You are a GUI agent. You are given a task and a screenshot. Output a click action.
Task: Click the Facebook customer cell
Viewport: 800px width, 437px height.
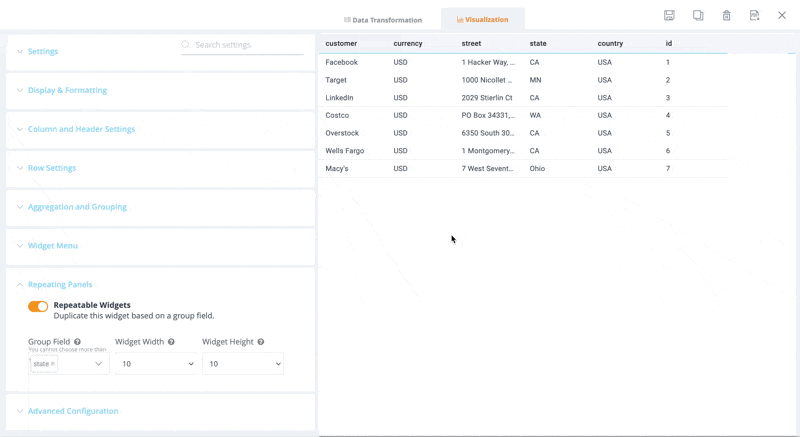[x=341, y=62]
